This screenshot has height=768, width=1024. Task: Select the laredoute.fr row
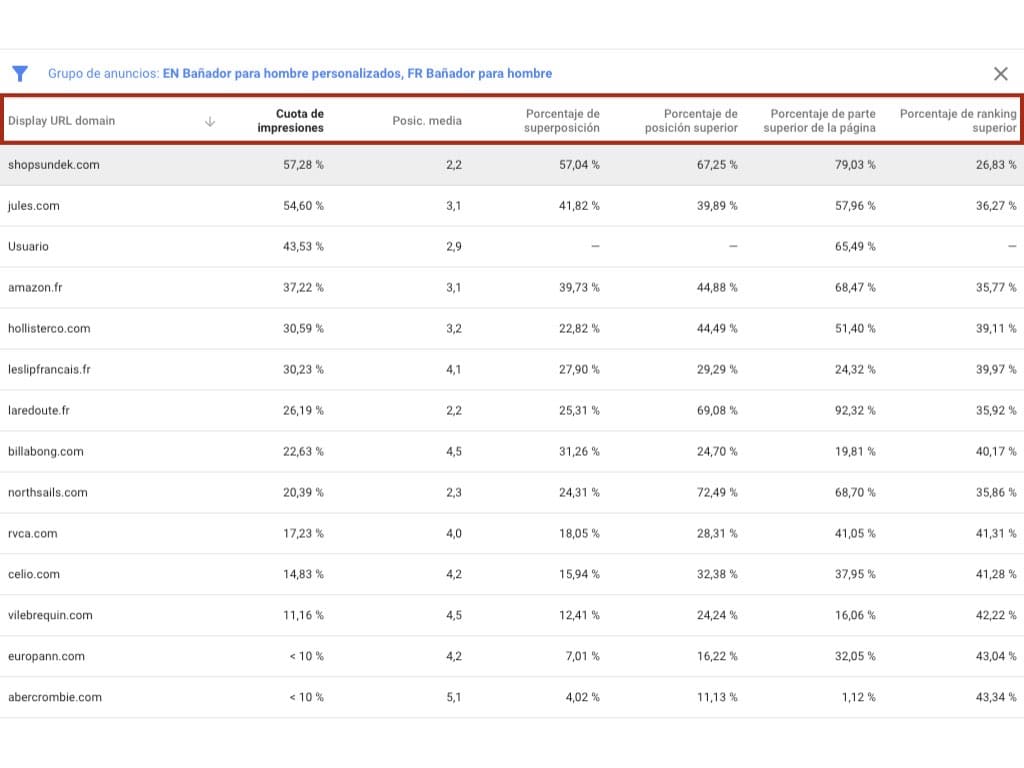(39, 410)
